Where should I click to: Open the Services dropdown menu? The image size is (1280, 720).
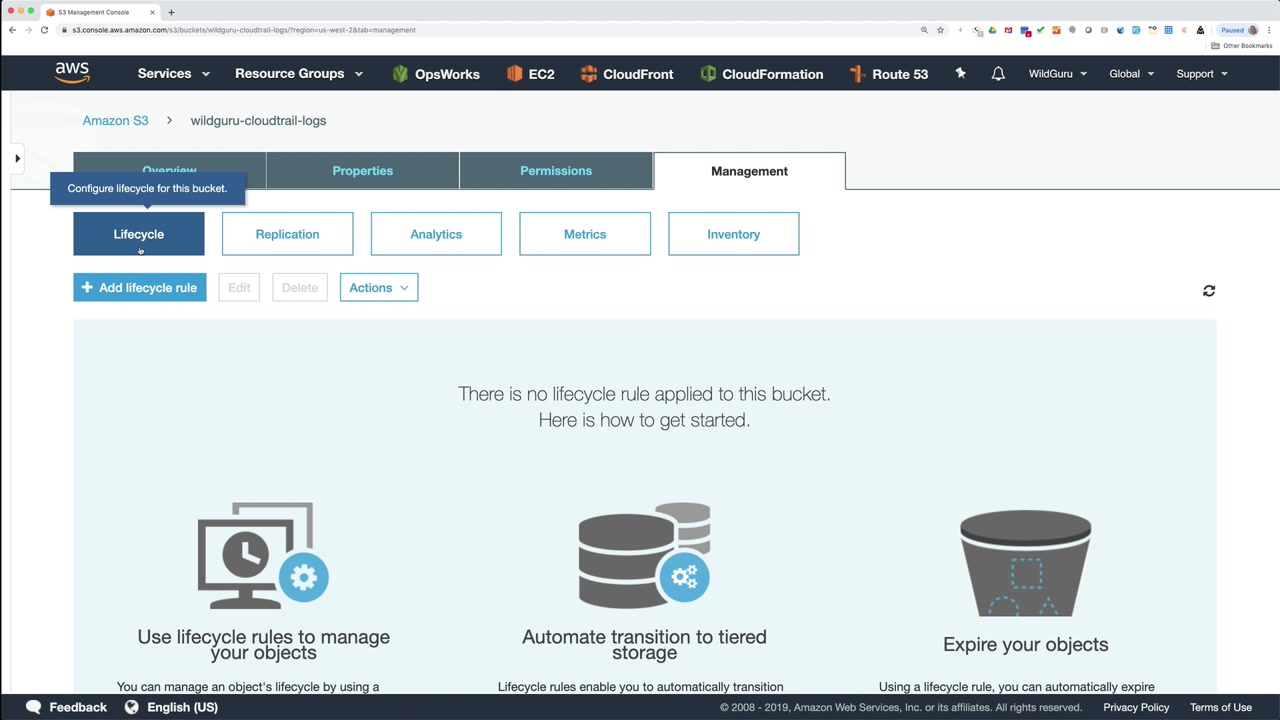174,74
